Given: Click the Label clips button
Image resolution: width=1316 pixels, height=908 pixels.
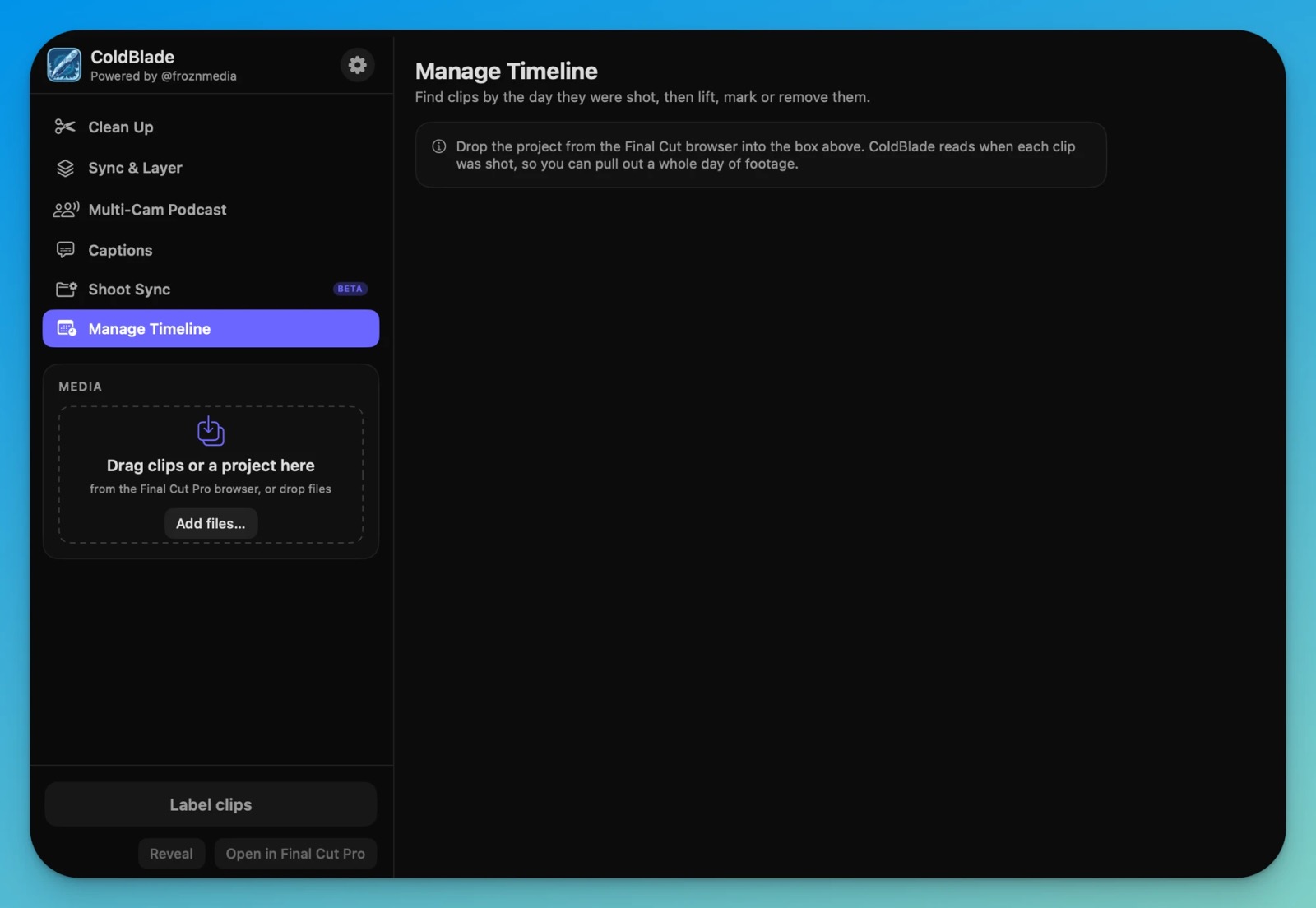Looking at the screenshot, I should pyautogui.click(x=211, y=805).
